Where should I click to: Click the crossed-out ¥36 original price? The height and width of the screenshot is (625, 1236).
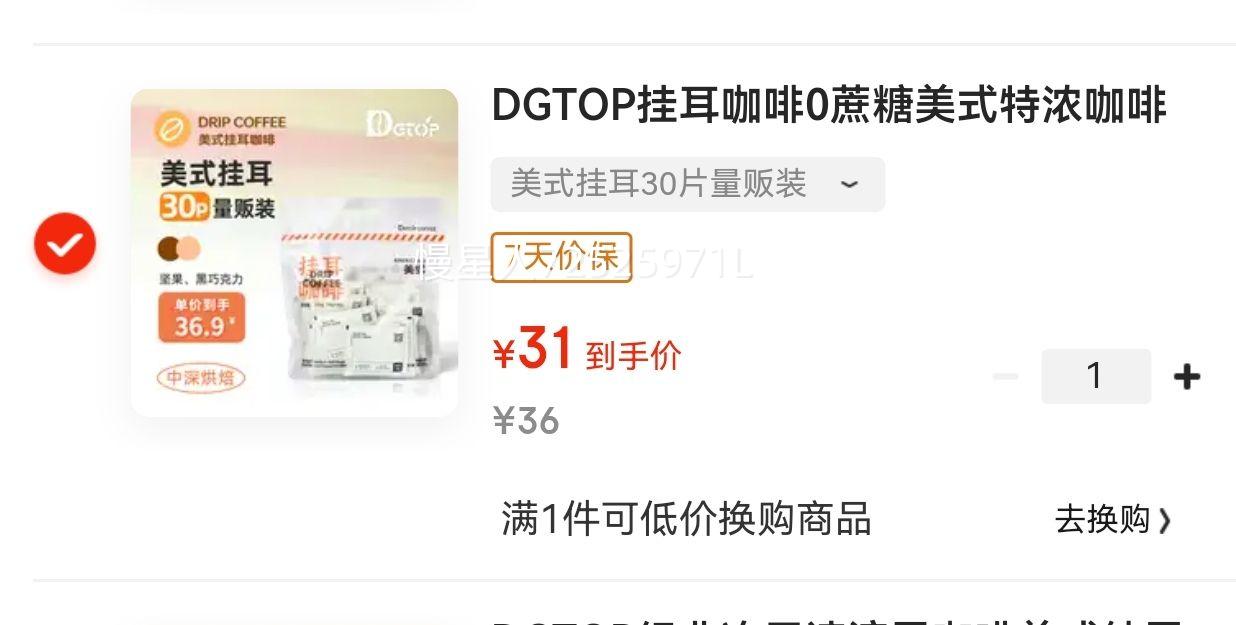526,421
